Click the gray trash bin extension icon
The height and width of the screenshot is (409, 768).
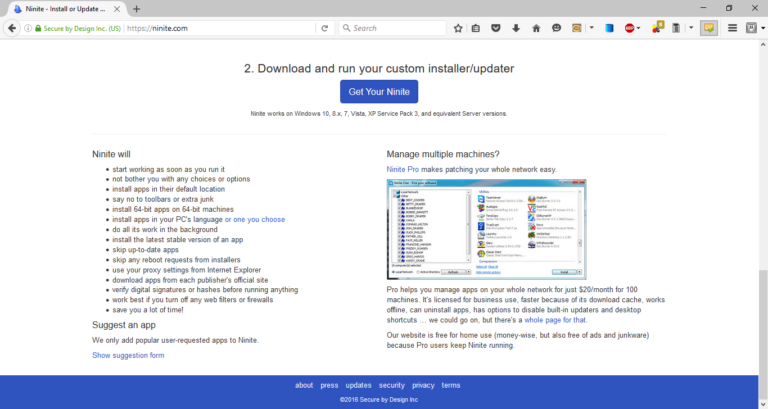coord(676,28)
